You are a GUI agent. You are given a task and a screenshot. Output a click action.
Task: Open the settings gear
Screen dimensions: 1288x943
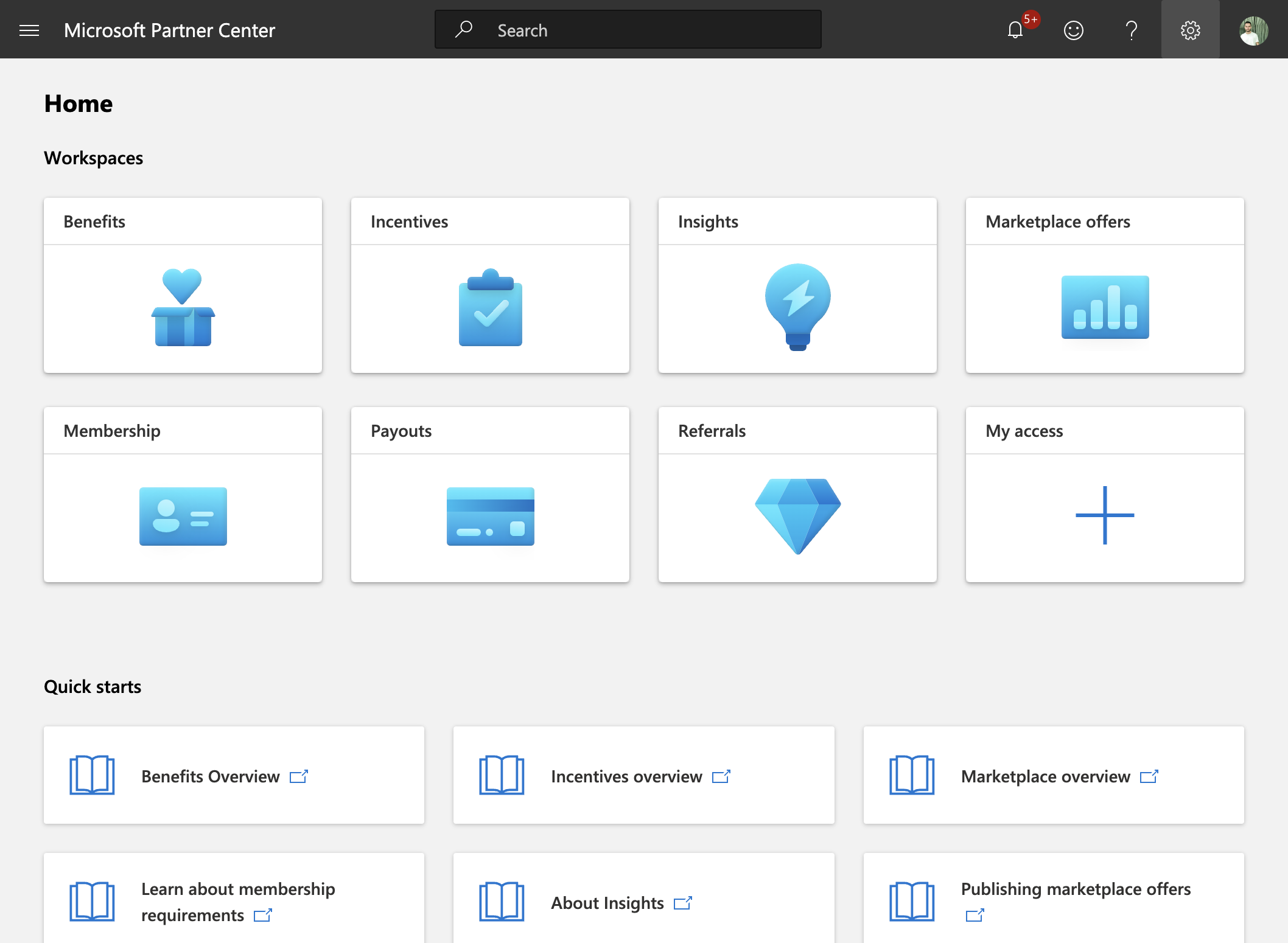click(1190, 30)
